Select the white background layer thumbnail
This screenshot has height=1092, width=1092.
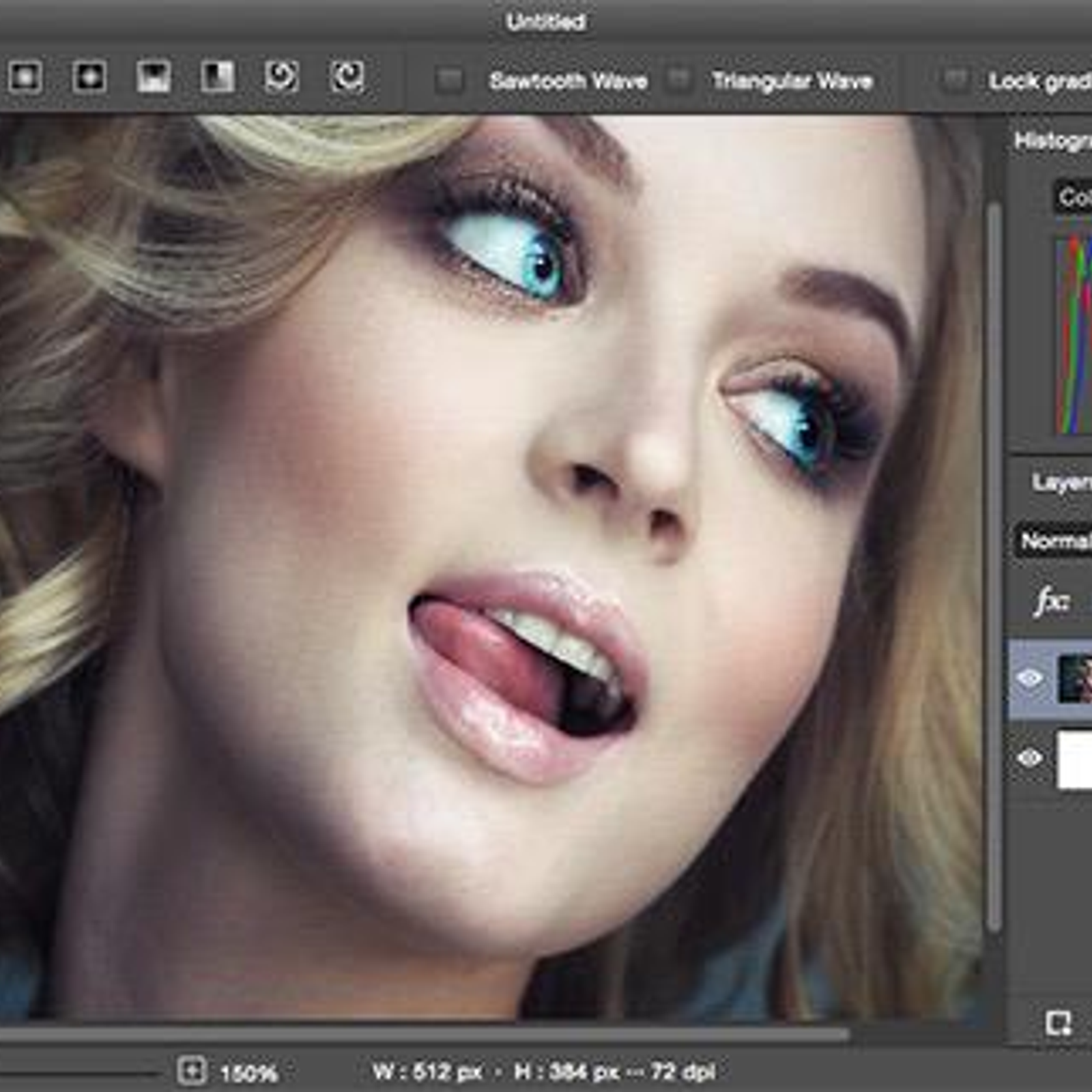pos(1075,759)
